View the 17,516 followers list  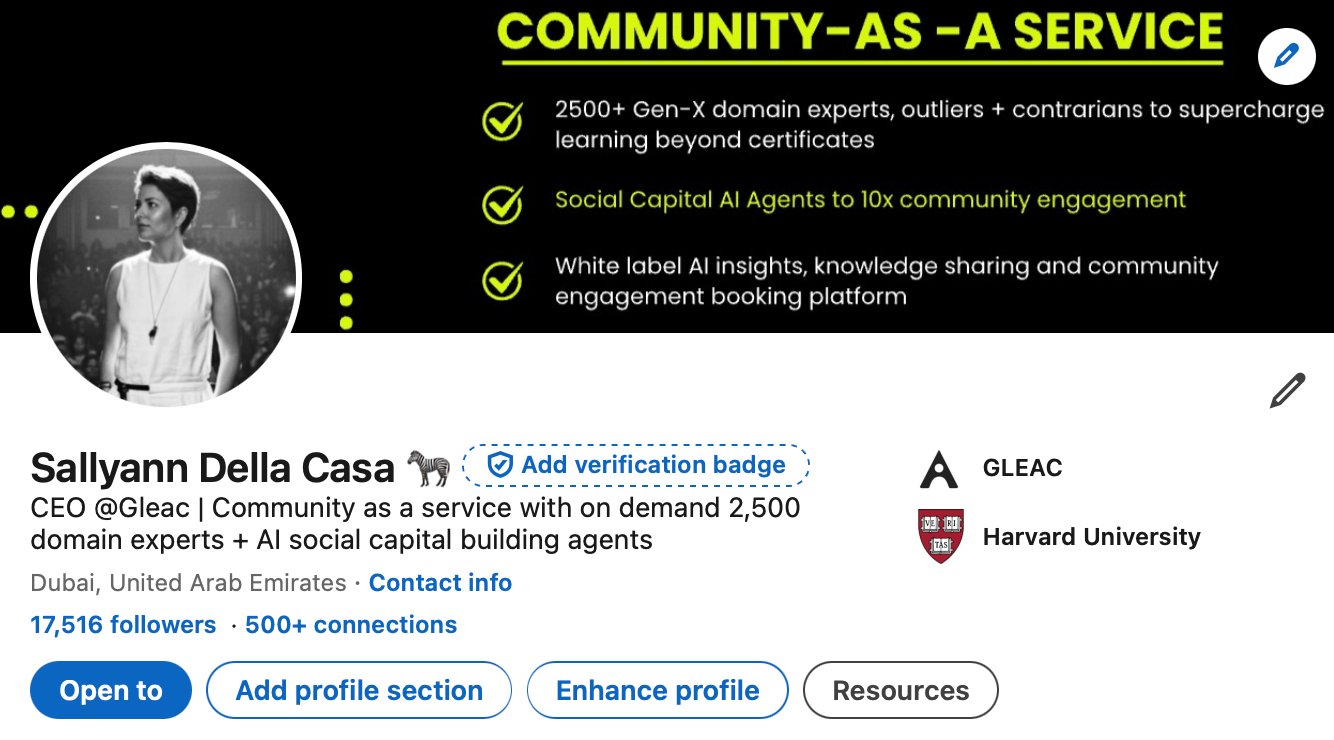point(123,625)
